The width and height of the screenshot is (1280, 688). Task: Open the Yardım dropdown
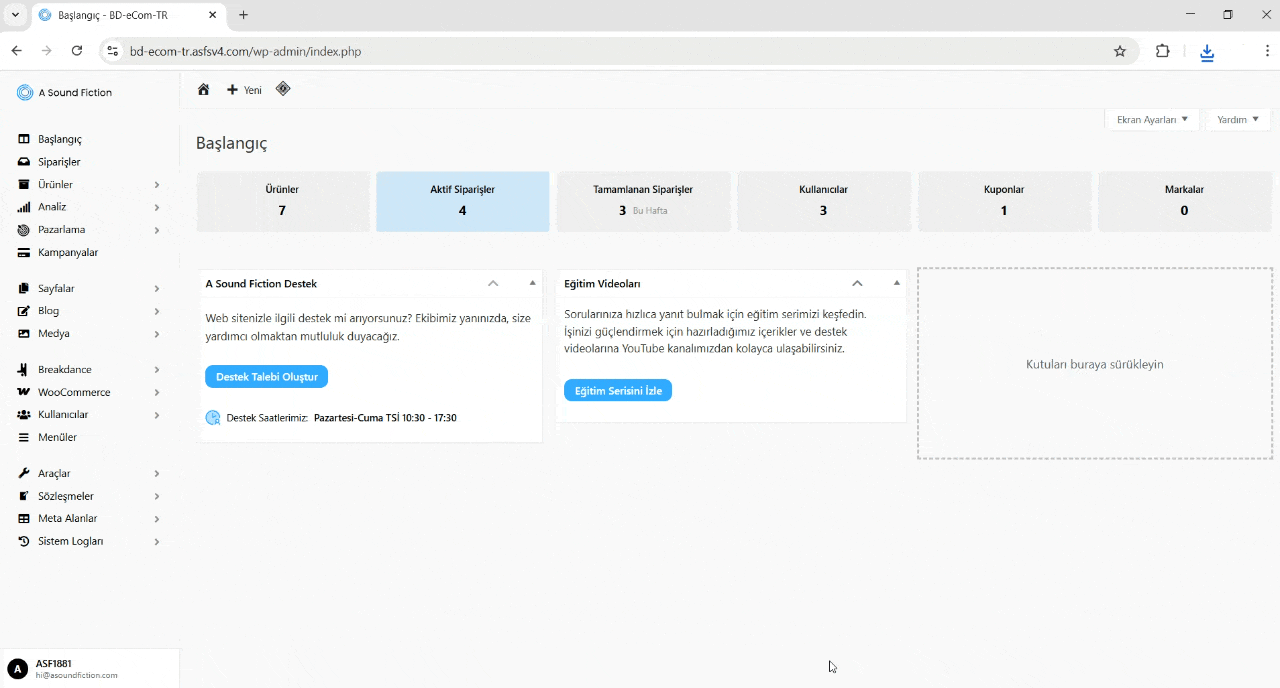point(1238,119)
